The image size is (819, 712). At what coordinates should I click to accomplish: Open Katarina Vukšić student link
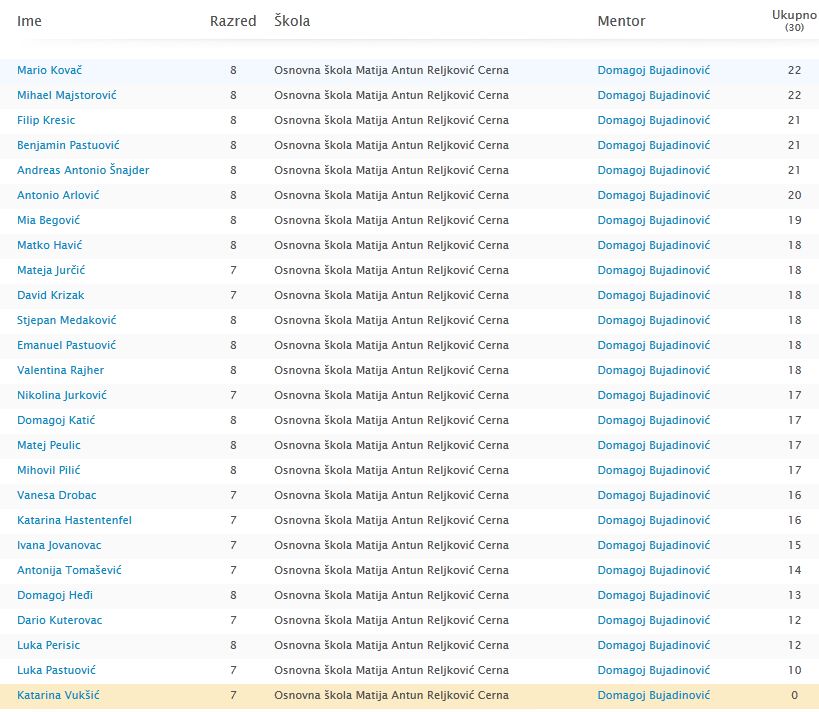[58, 695]
